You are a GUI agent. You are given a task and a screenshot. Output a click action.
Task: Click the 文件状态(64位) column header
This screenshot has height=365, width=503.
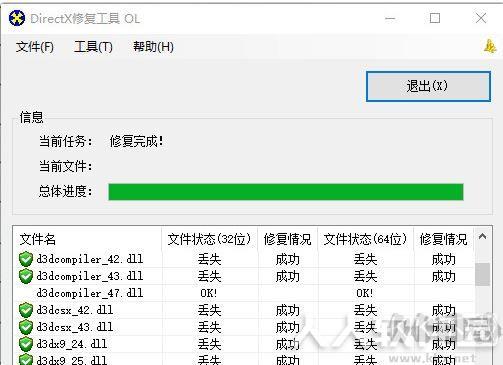click(365, 239)
